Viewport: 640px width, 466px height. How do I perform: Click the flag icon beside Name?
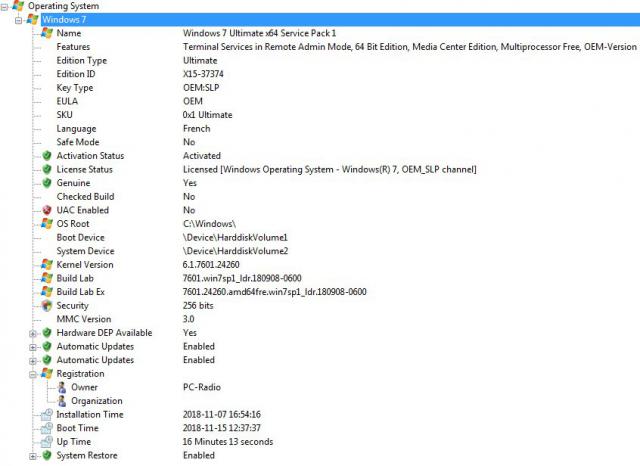[47, 33]
